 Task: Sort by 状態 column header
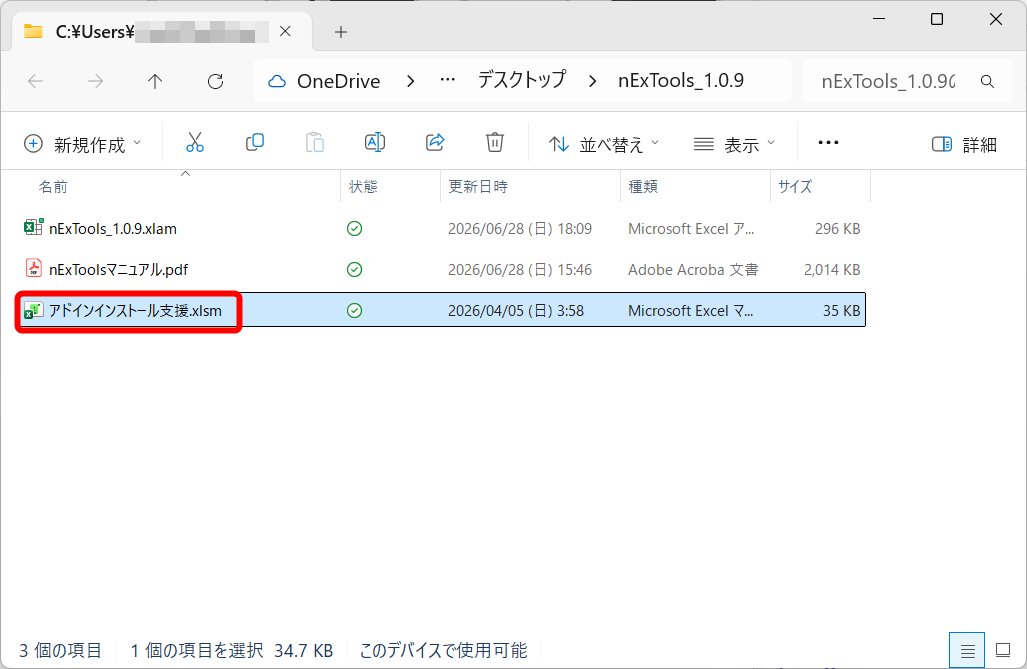click(x=363, y=187)
